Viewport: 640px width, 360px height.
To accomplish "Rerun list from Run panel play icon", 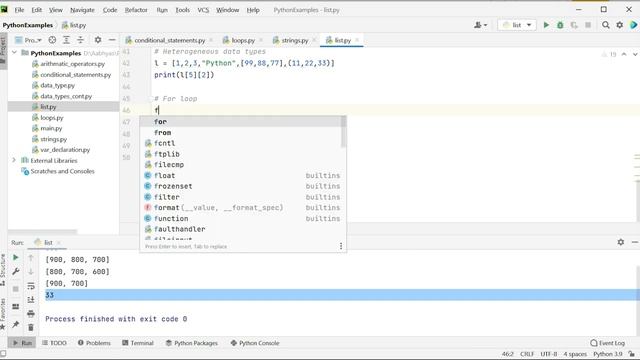I will pyautogui.click(x=16, y=258).
